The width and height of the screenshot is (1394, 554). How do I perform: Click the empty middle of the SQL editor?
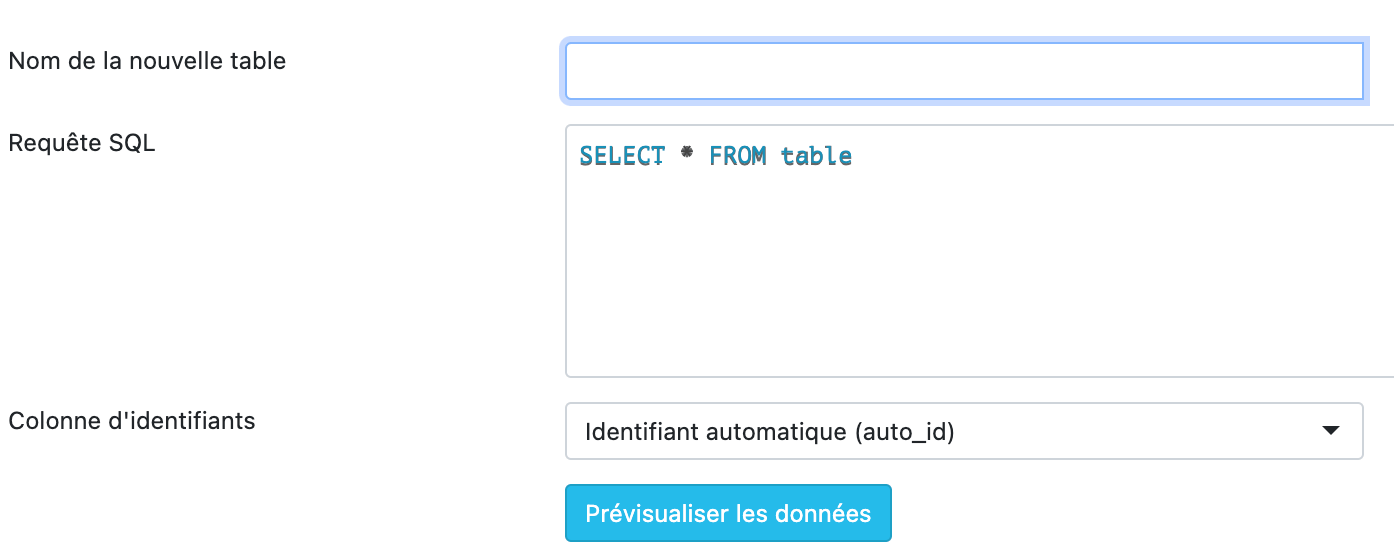tap(980, 260)
